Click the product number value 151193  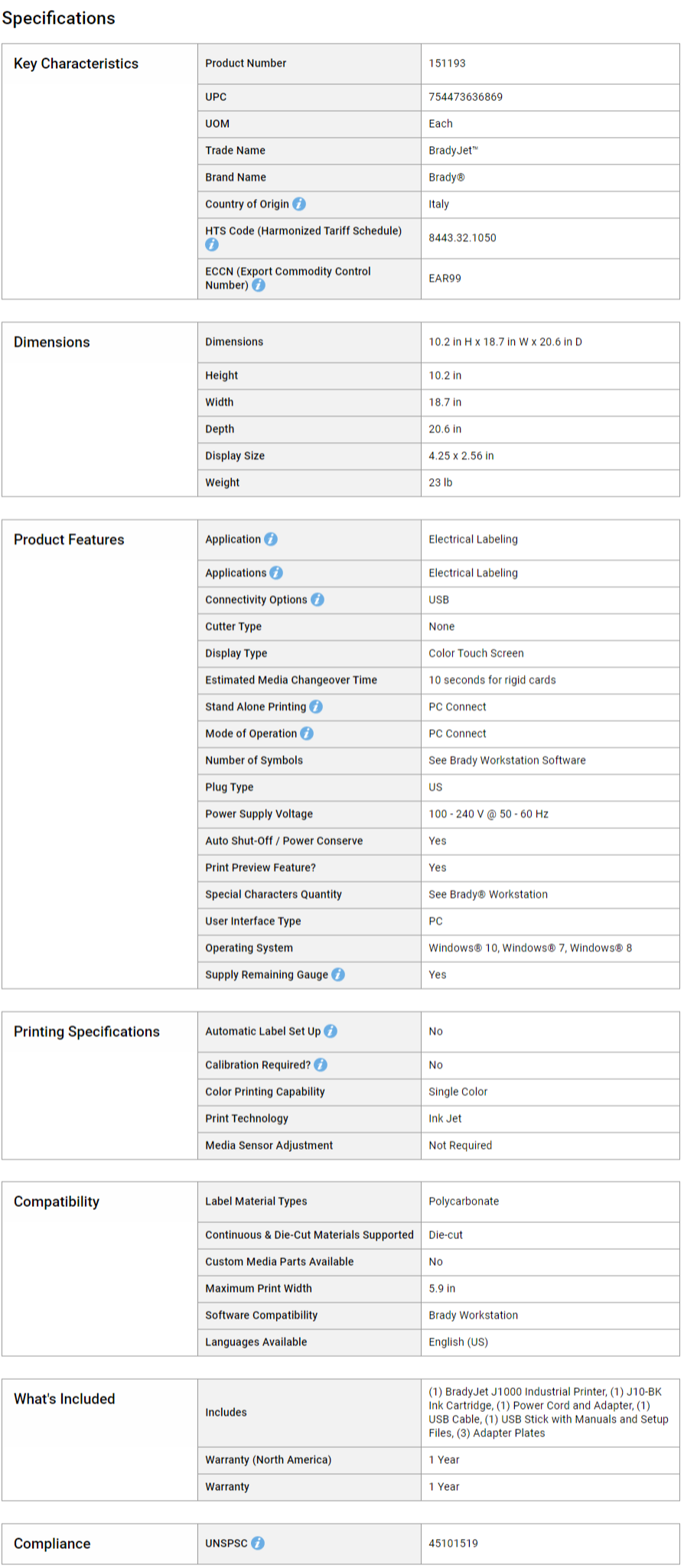pyautogui.click(x=447, y=63)
